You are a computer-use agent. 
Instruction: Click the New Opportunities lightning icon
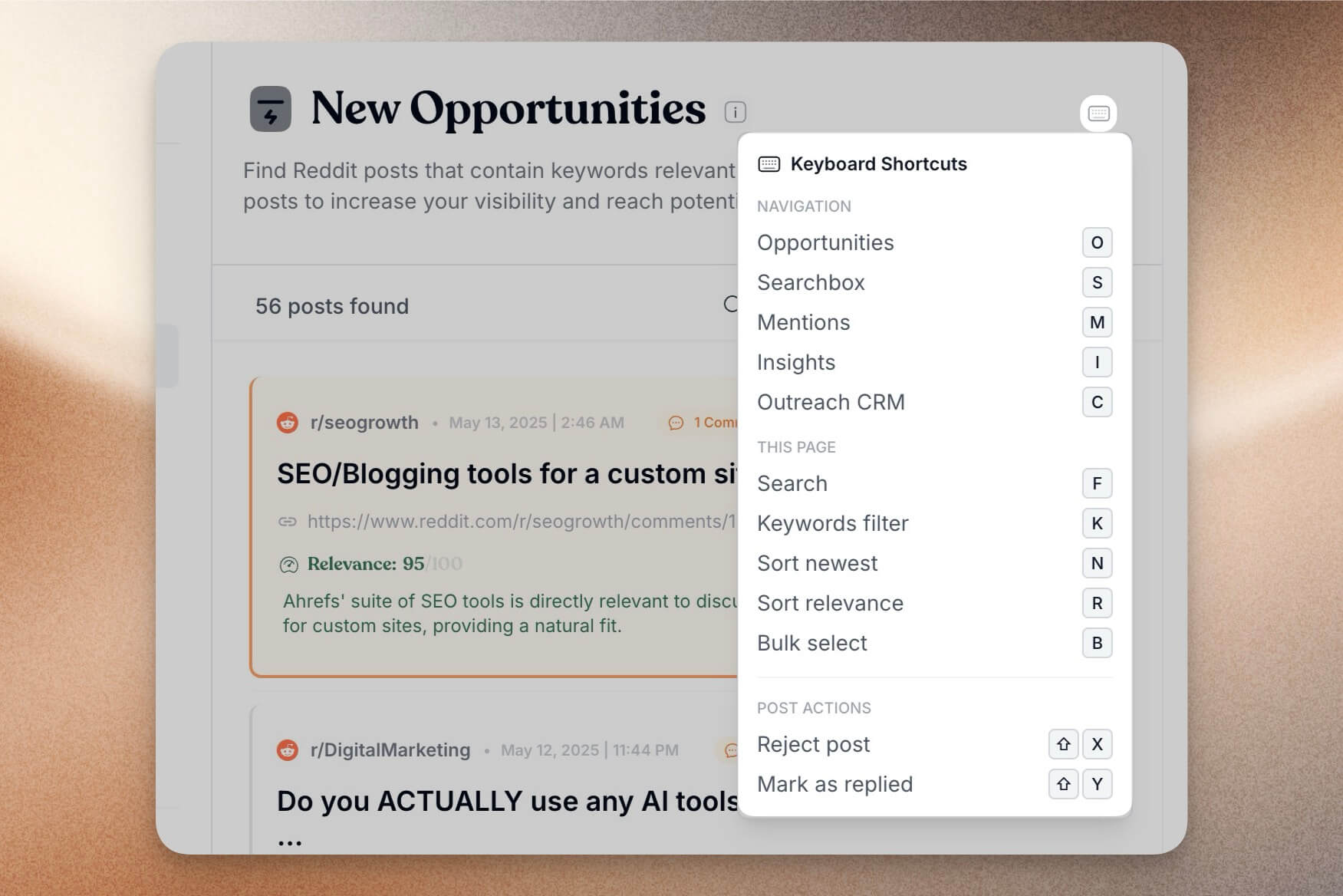coord(270,109)
